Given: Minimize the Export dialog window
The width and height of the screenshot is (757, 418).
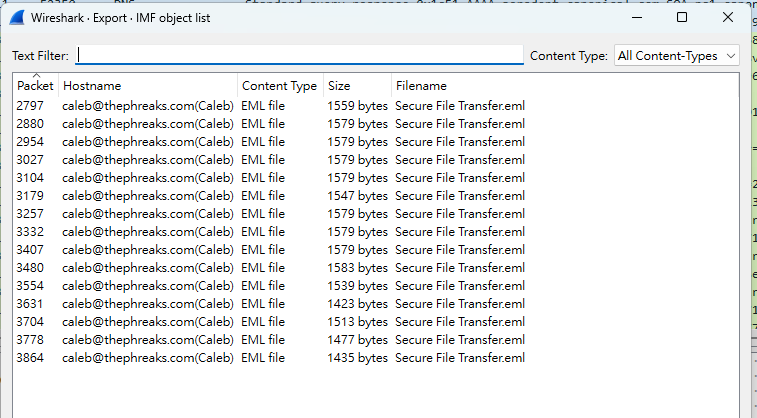Looking at the screenshot, I should click(636, 17).
